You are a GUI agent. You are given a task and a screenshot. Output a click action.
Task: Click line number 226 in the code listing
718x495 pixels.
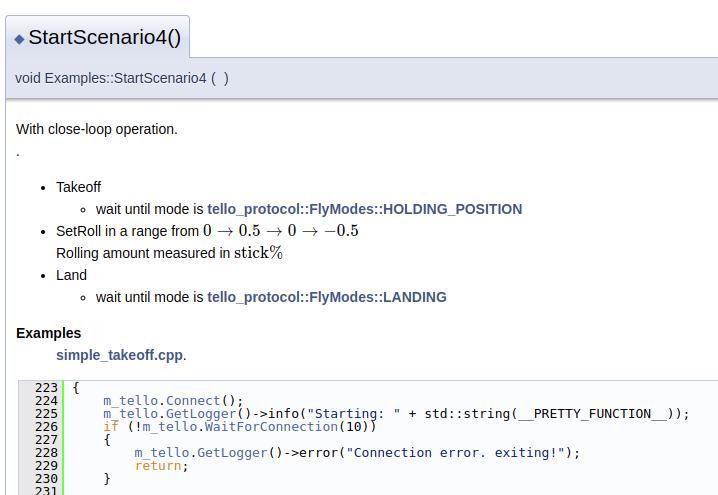(45, 427)
